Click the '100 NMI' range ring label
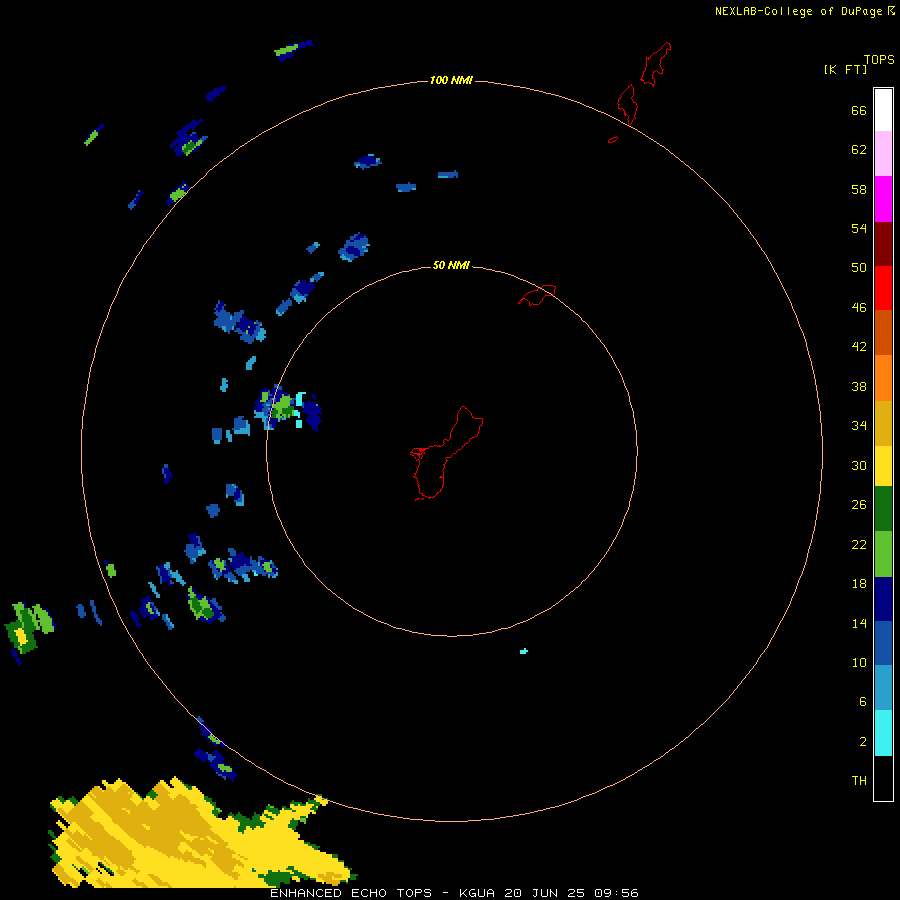This screenshot has height=900, width=900. point(451,80)
